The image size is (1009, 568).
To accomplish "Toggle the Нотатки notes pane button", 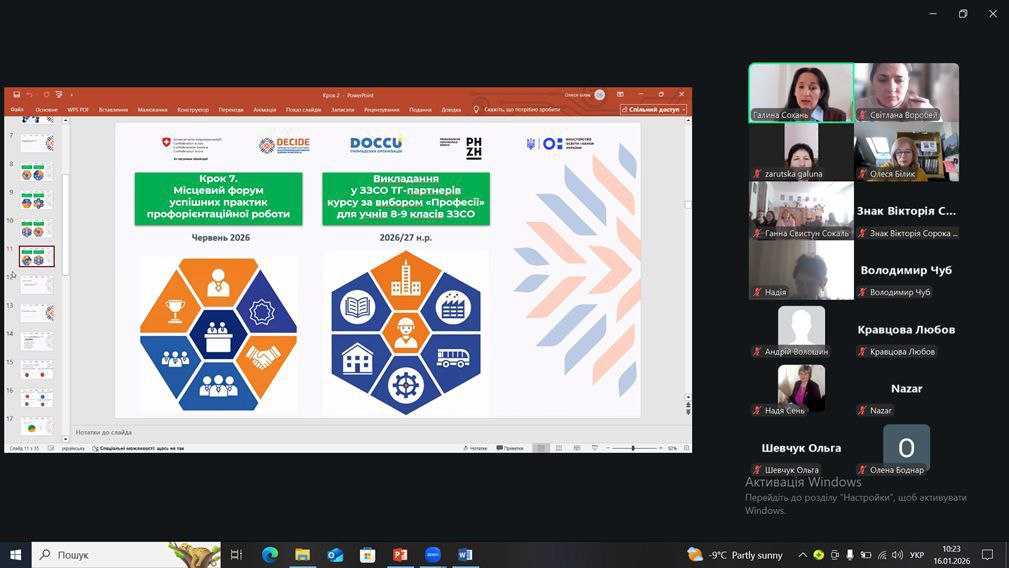I will tap(475, 448).
